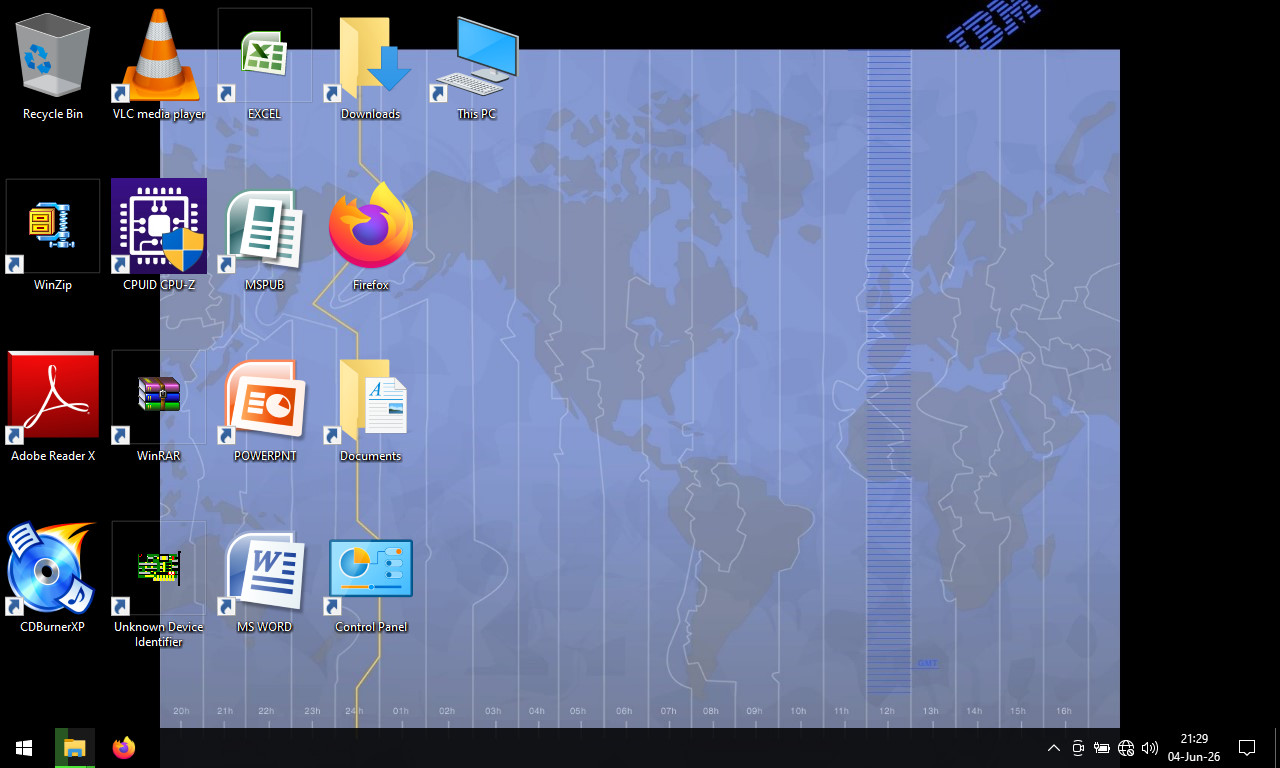
Task: Select the This PC desktop icon
Action: coord(476,65)
